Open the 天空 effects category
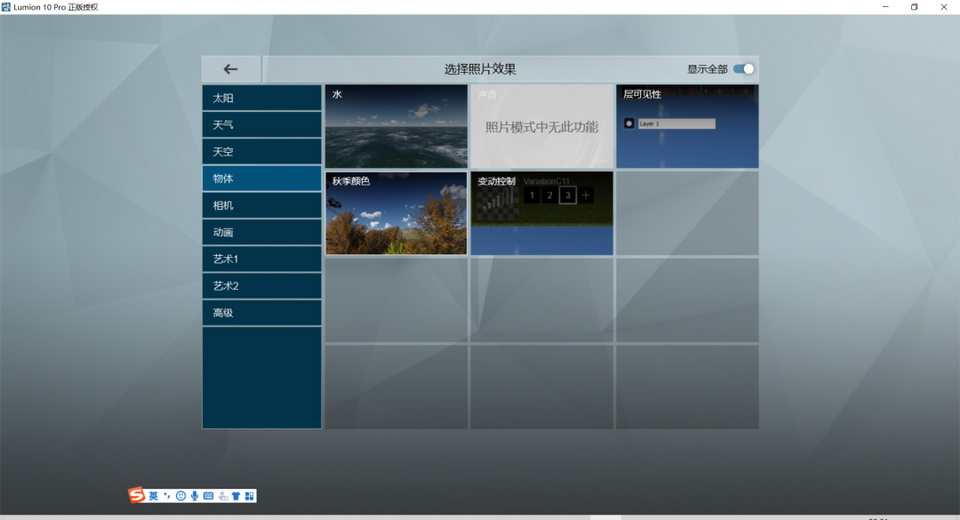960x520 pixels. [x=261, y=152]
